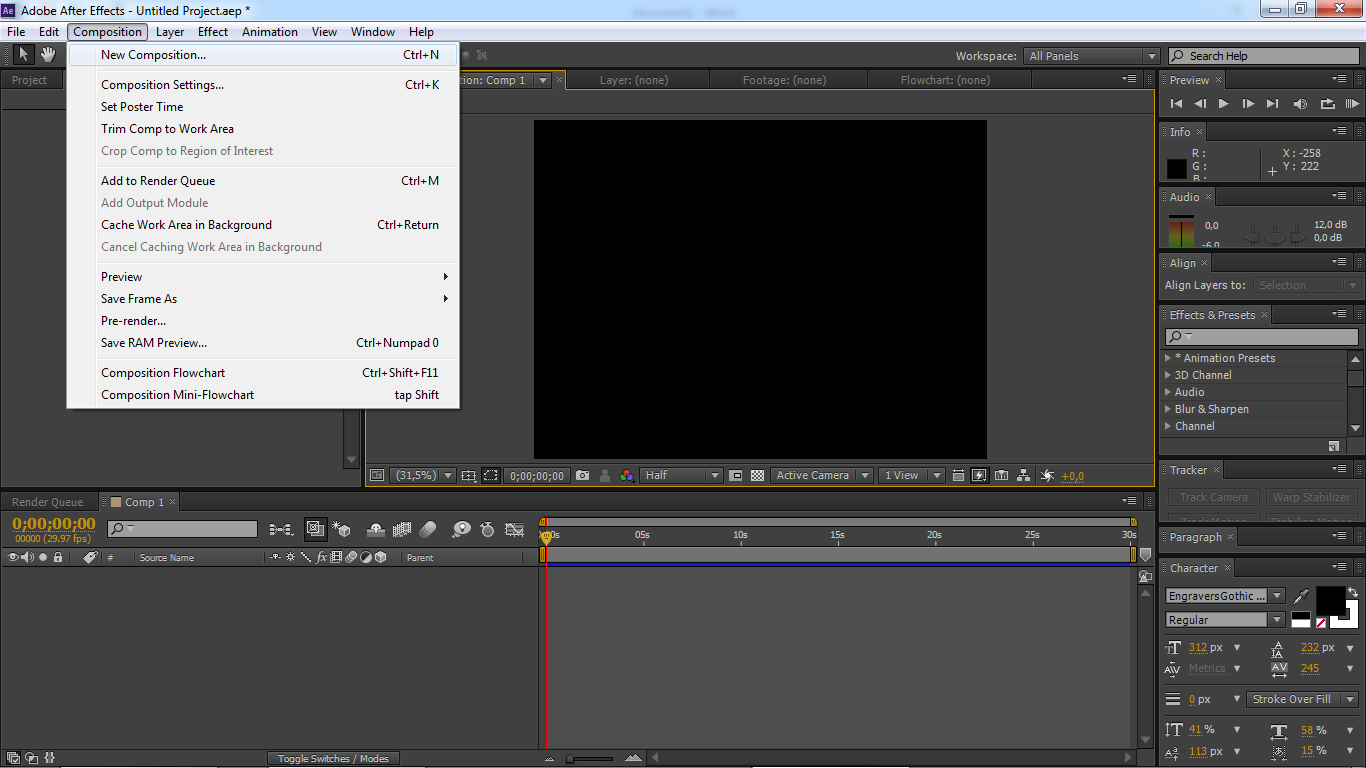Toggle Region of Interest in the viewer
The width and height of the screenshot is (1366, 768).
(x=489, y=475)
